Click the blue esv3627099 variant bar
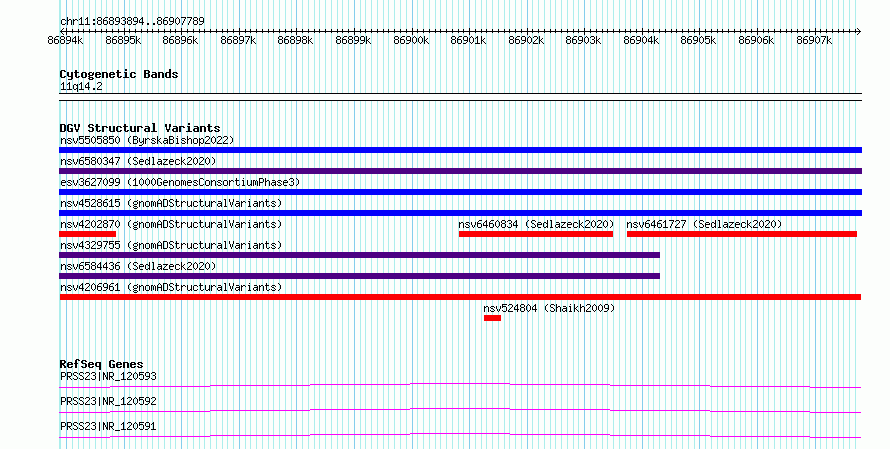This screenshot has width=890, height=449. pos(460,192)
